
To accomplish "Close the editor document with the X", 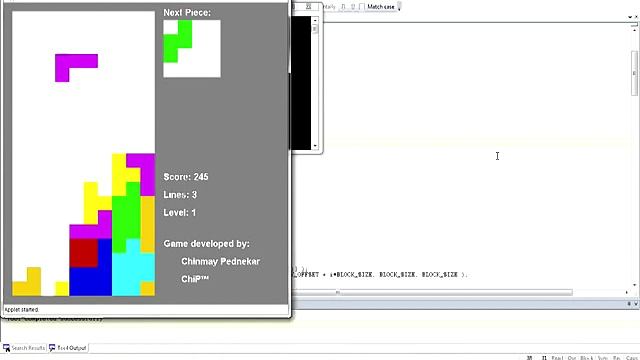I will [x=636, y=17].
